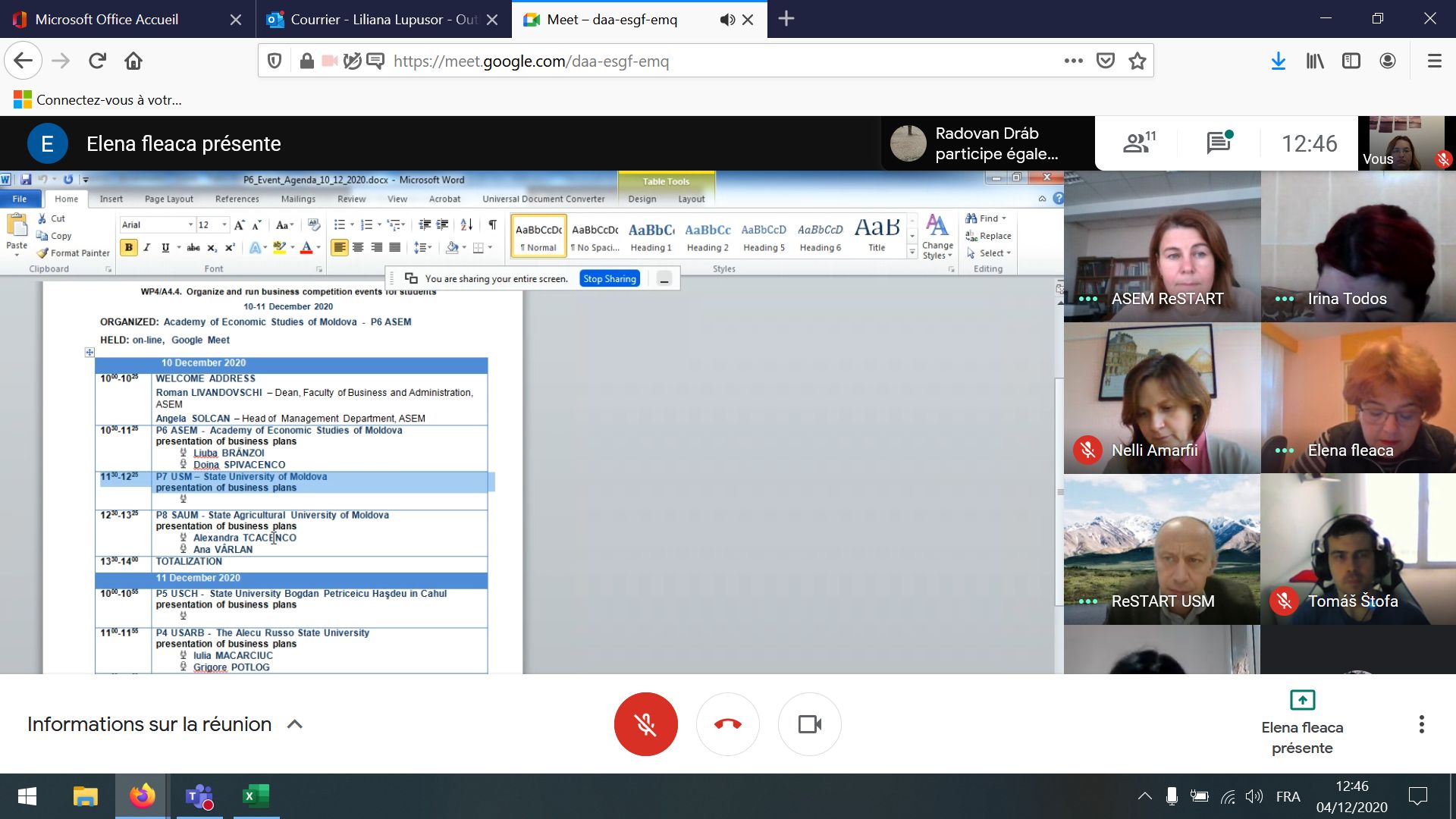Go to Firefox home page
The height and width of the screenshot is (819, 1456).
pos(133,61)
